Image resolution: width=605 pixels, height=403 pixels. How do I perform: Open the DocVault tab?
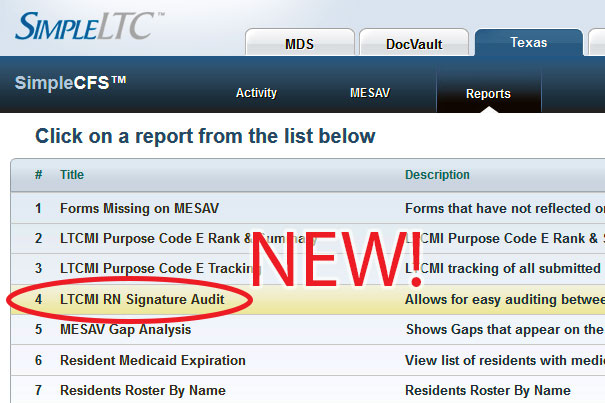(414, 44)
